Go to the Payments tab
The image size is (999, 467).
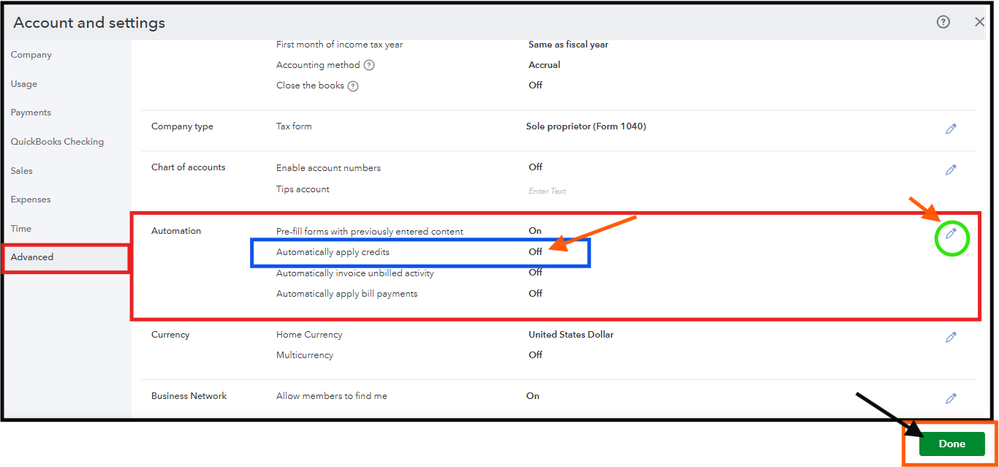click(x=31, y=113)
